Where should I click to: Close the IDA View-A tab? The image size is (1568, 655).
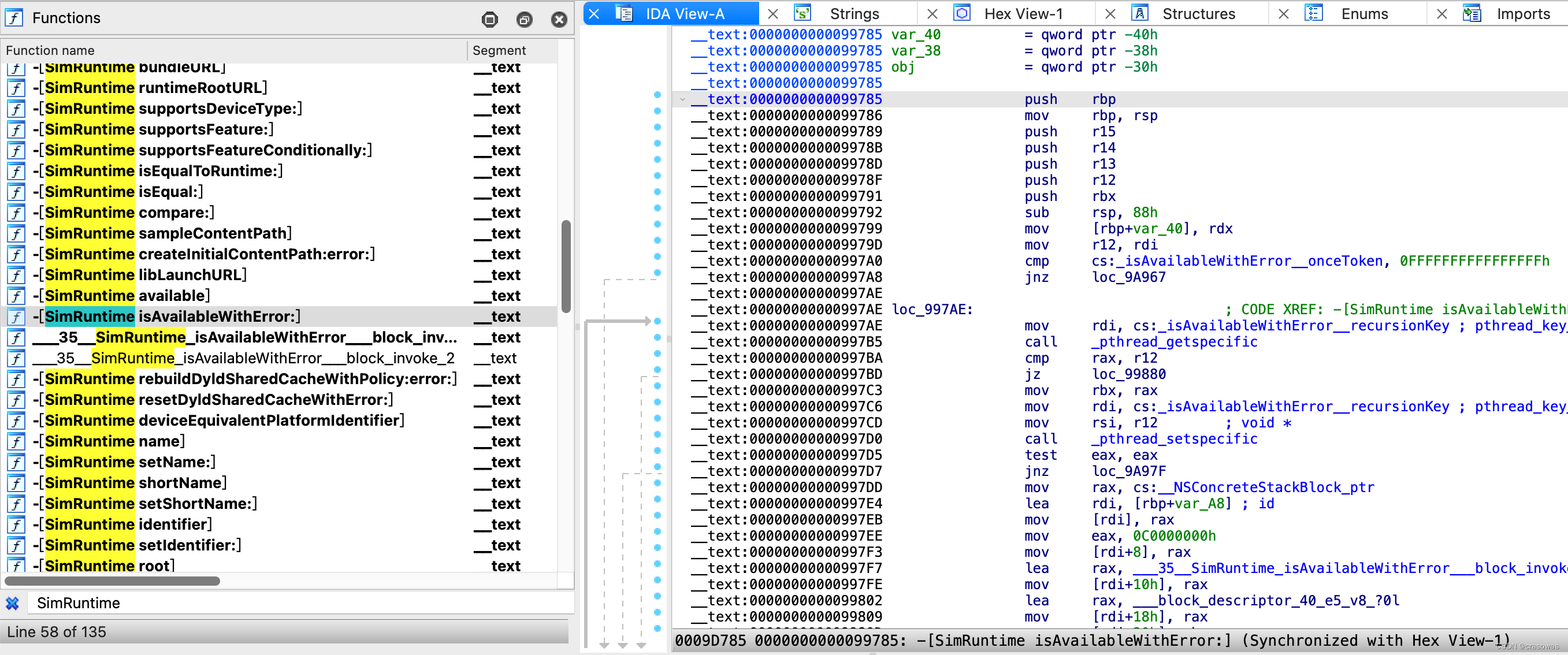(x=594, y=13)
